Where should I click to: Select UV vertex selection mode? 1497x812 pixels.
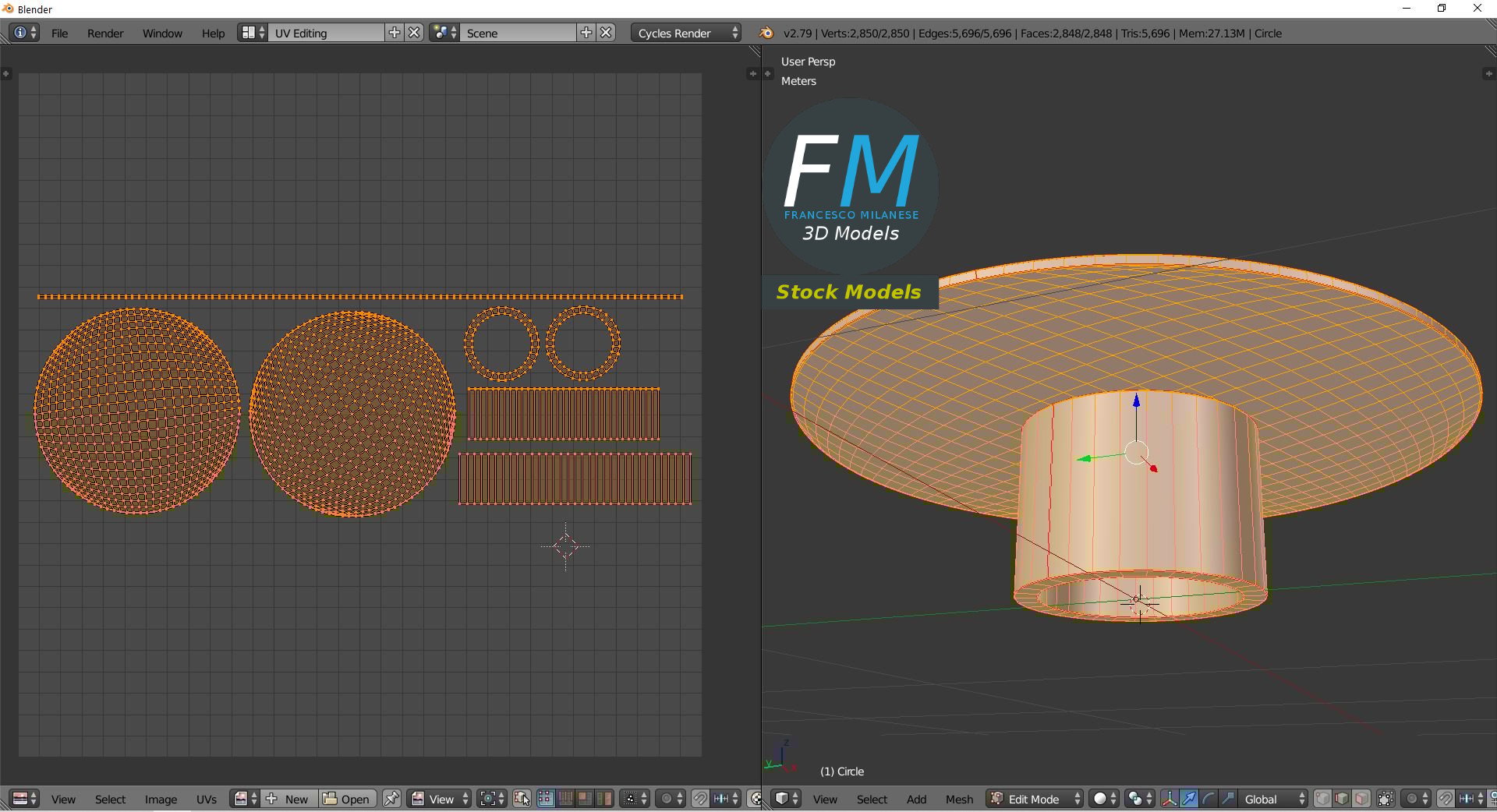point(545,799)
